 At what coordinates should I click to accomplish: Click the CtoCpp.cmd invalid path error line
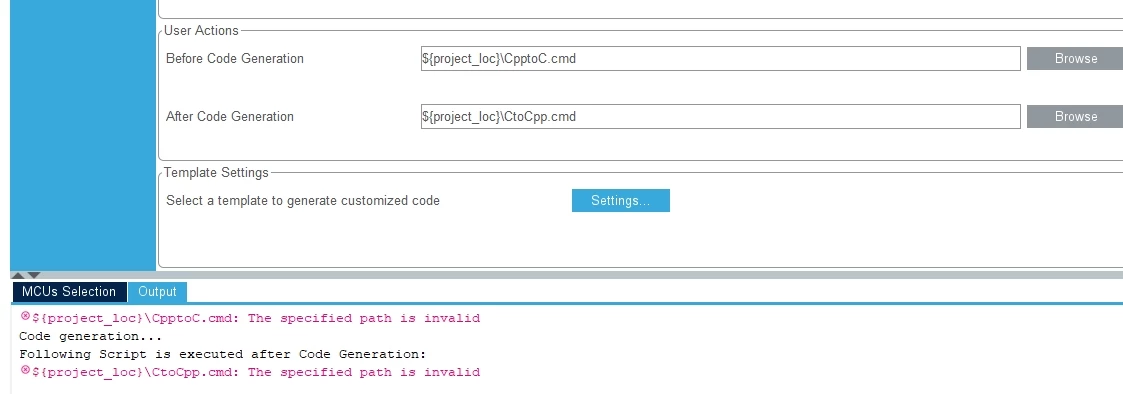coord(256,372)
